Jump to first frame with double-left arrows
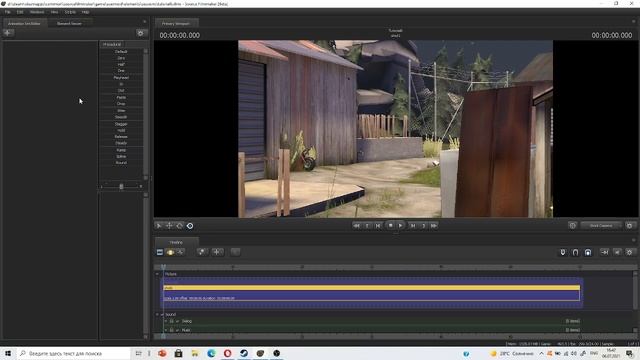Viewport: 640px width, 360px height. [356, 226]
